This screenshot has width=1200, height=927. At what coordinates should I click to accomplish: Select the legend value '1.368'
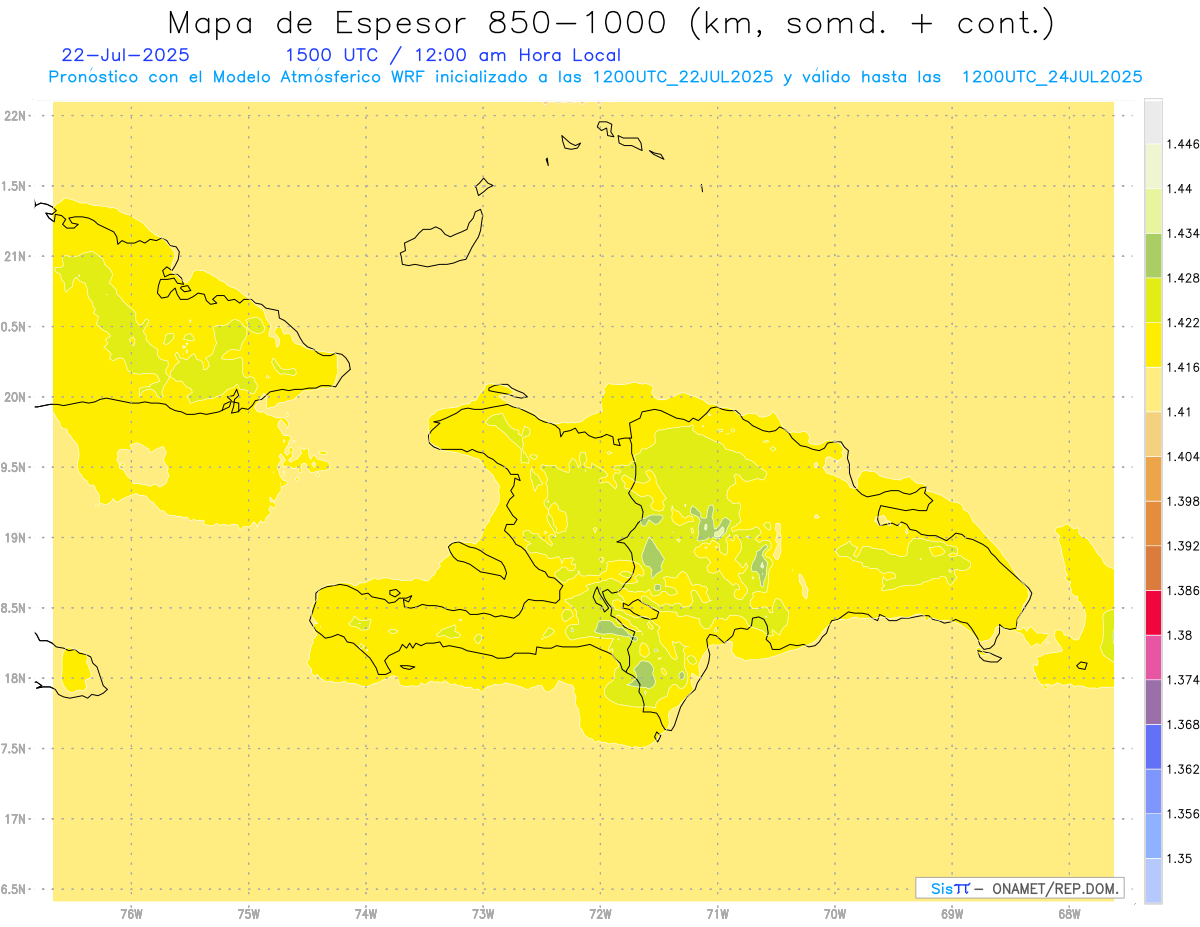tap(1183, 724)
